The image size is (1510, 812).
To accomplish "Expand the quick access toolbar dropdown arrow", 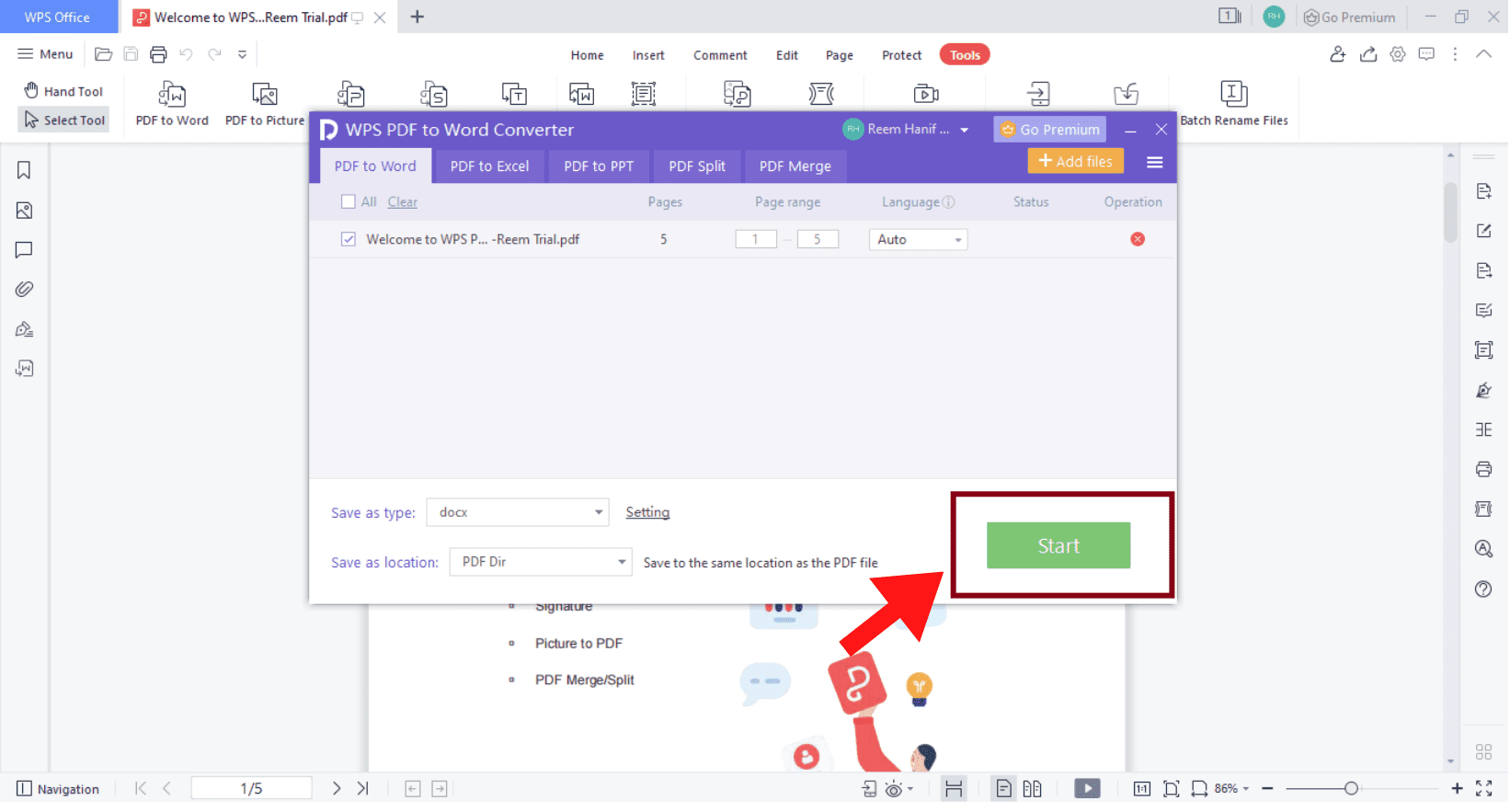I will tap(243, 55).
